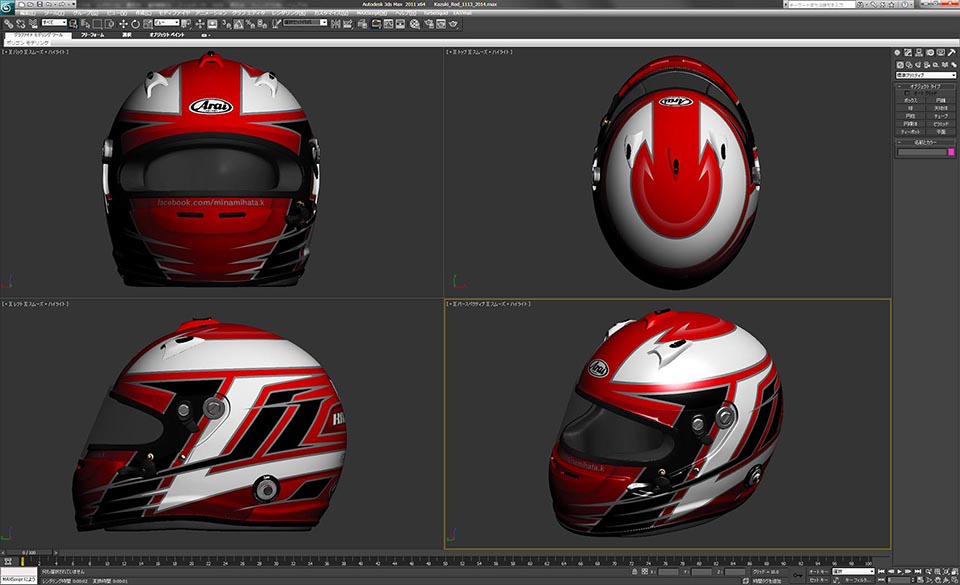Open Edit Named Selection Sets icon
This screenshot has height=585, width=960.
[x=277, y=24]
